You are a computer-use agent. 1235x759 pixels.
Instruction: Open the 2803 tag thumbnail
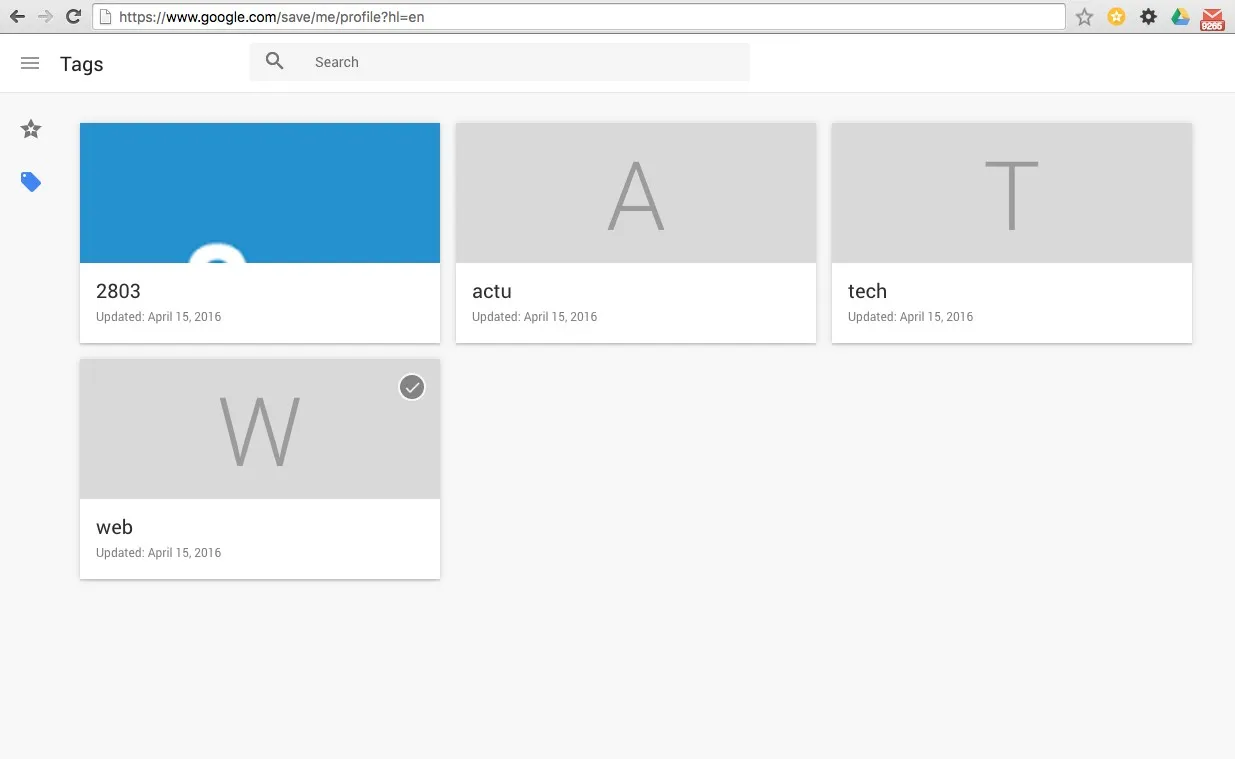point(260,193)
